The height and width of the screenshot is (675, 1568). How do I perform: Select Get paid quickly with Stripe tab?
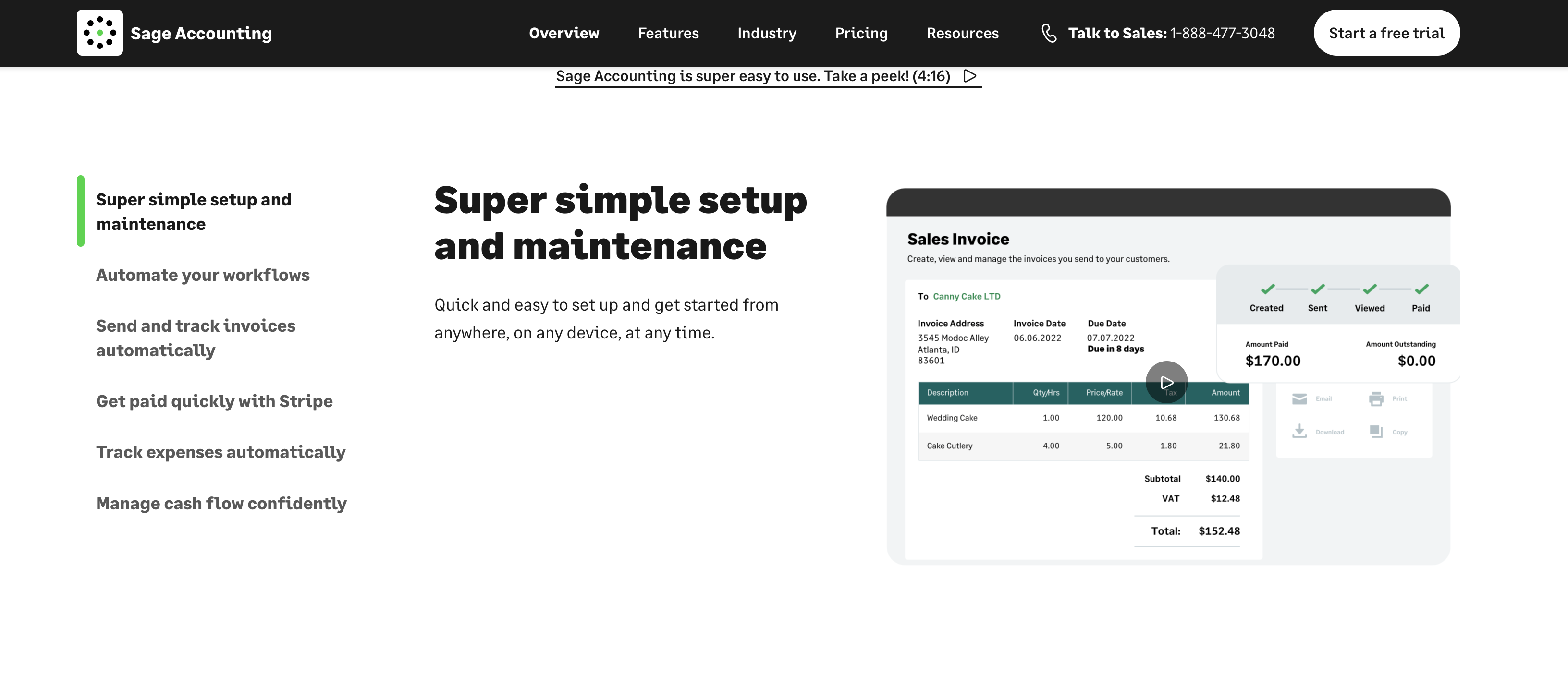[214, 401]
